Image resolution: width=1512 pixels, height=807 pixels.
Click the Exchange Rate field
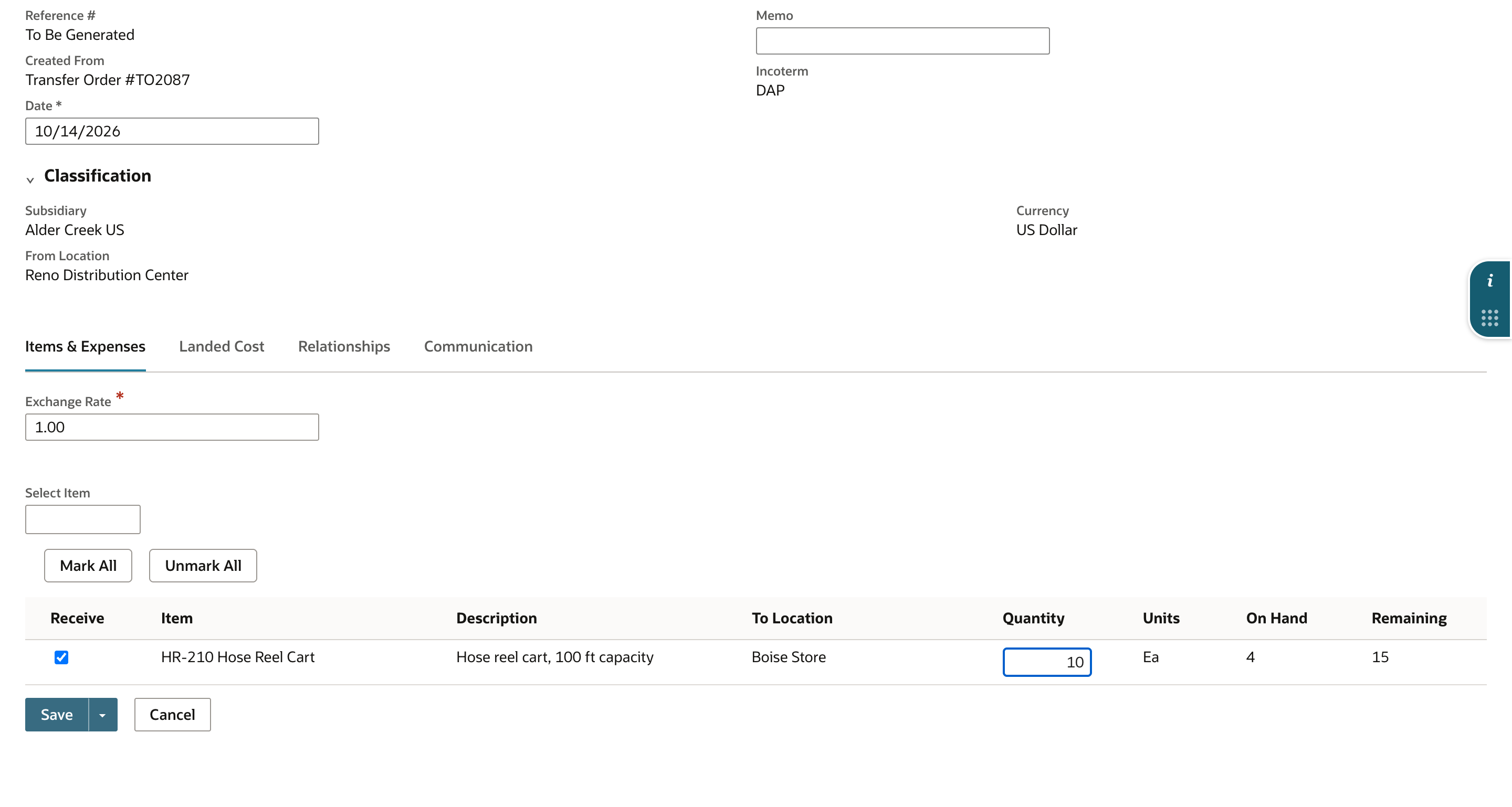pyautogui.click(x=172, y=427)
